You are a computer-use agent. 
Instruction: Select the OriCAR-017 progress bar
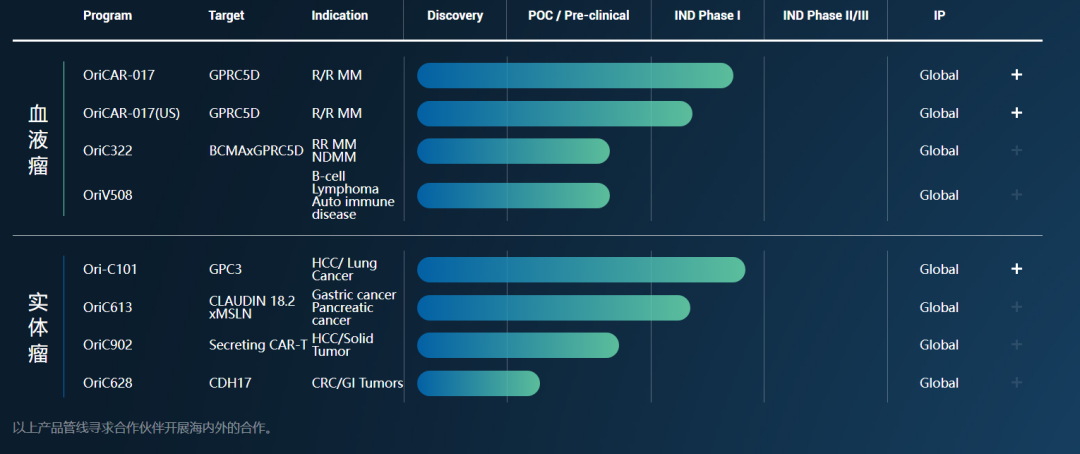(575, 76)
